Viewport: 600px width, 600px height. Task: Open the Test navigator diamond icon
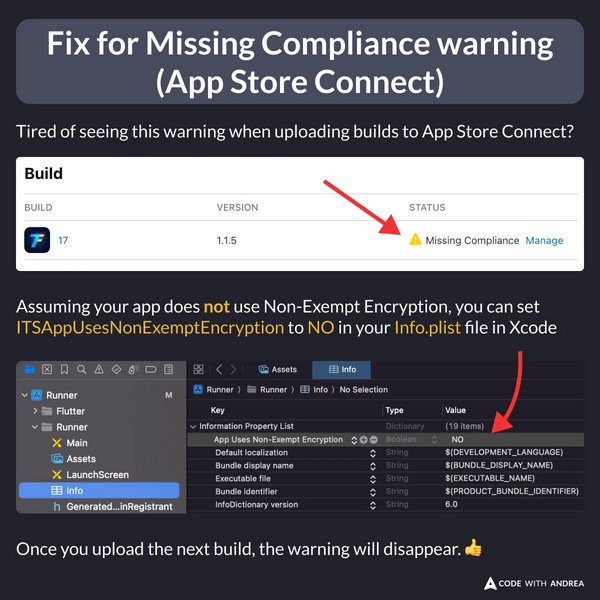(116, 369)
